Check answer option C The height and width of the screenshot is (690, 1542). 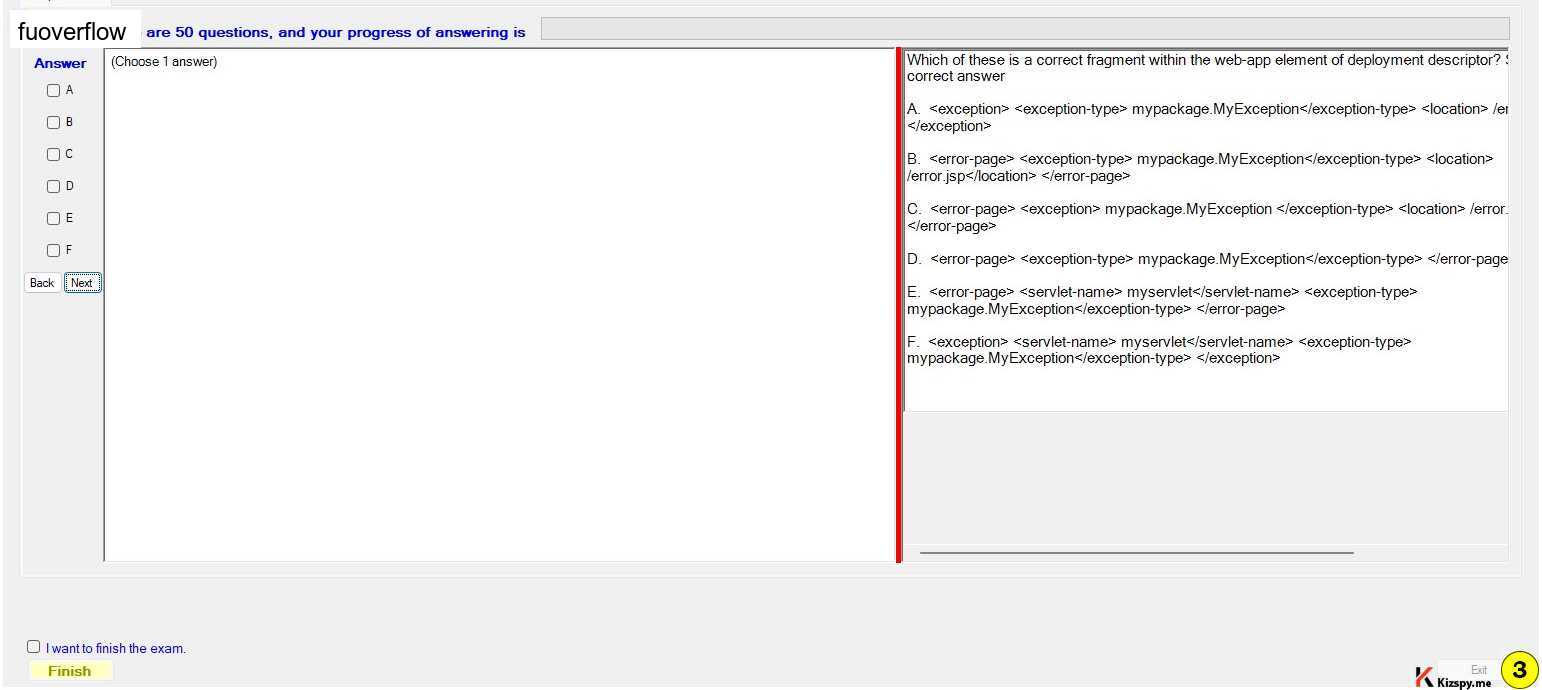[54, 154]
